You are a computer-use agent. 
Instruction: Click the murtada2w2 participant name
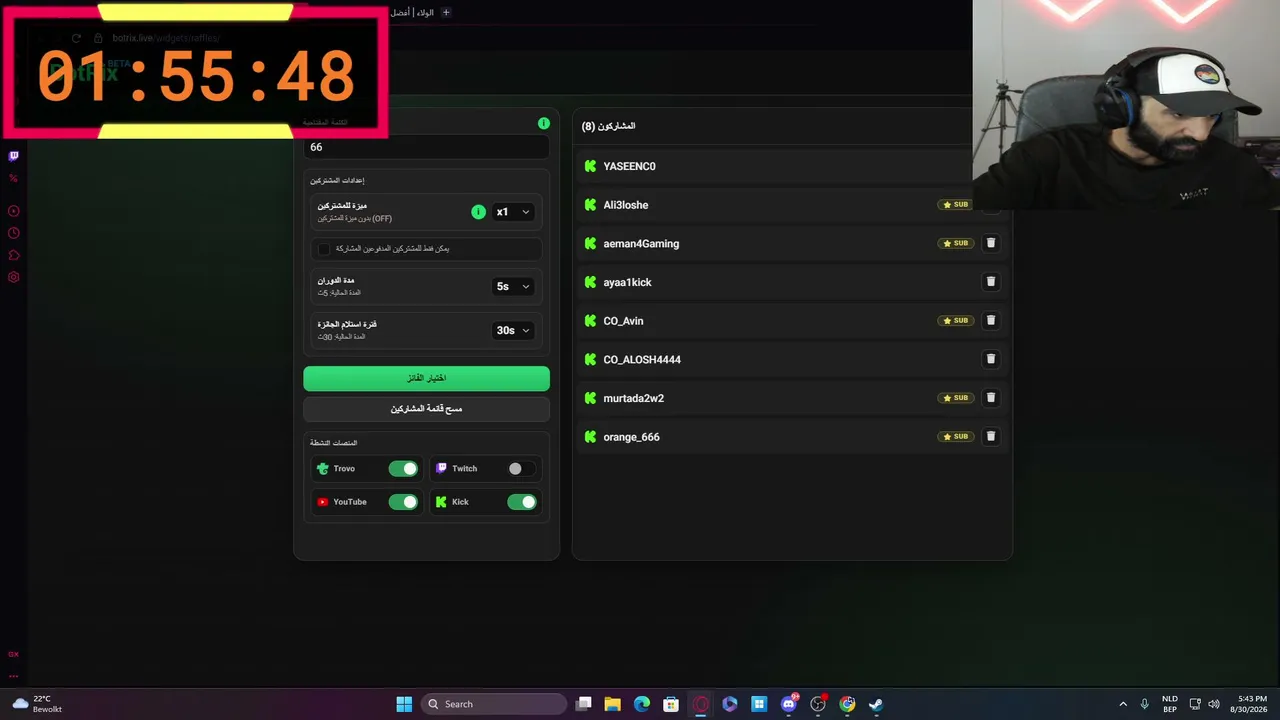tap(633, 398)
